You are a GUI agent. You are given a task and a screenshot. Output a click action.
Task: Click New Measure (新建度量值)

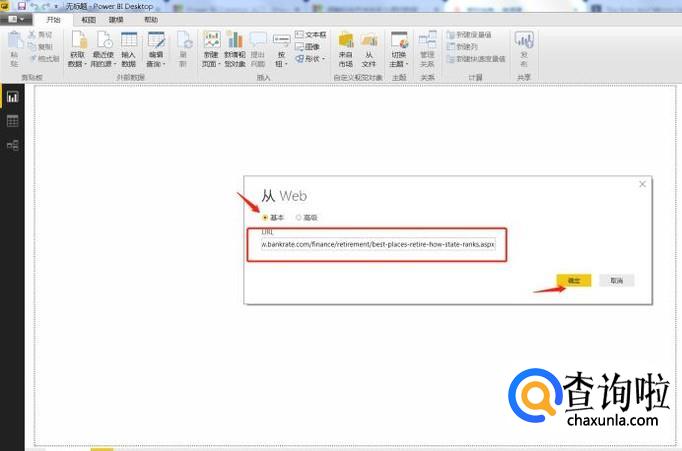click(469, 35)
